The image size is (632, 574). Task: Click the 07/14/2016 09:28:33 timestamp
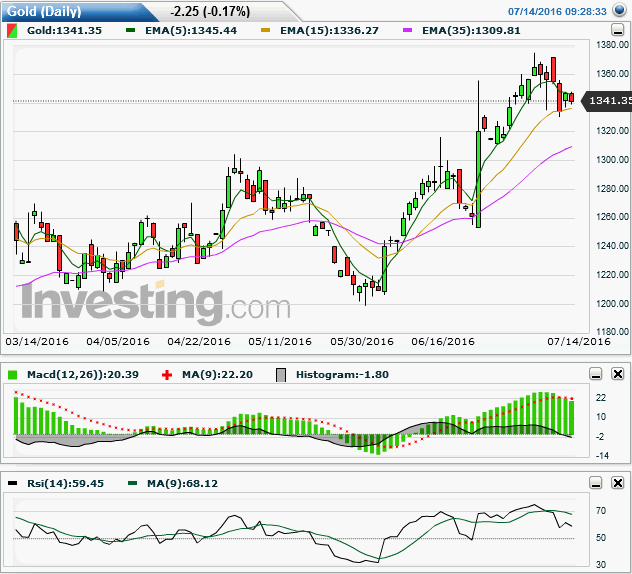[x=557, y=11]
